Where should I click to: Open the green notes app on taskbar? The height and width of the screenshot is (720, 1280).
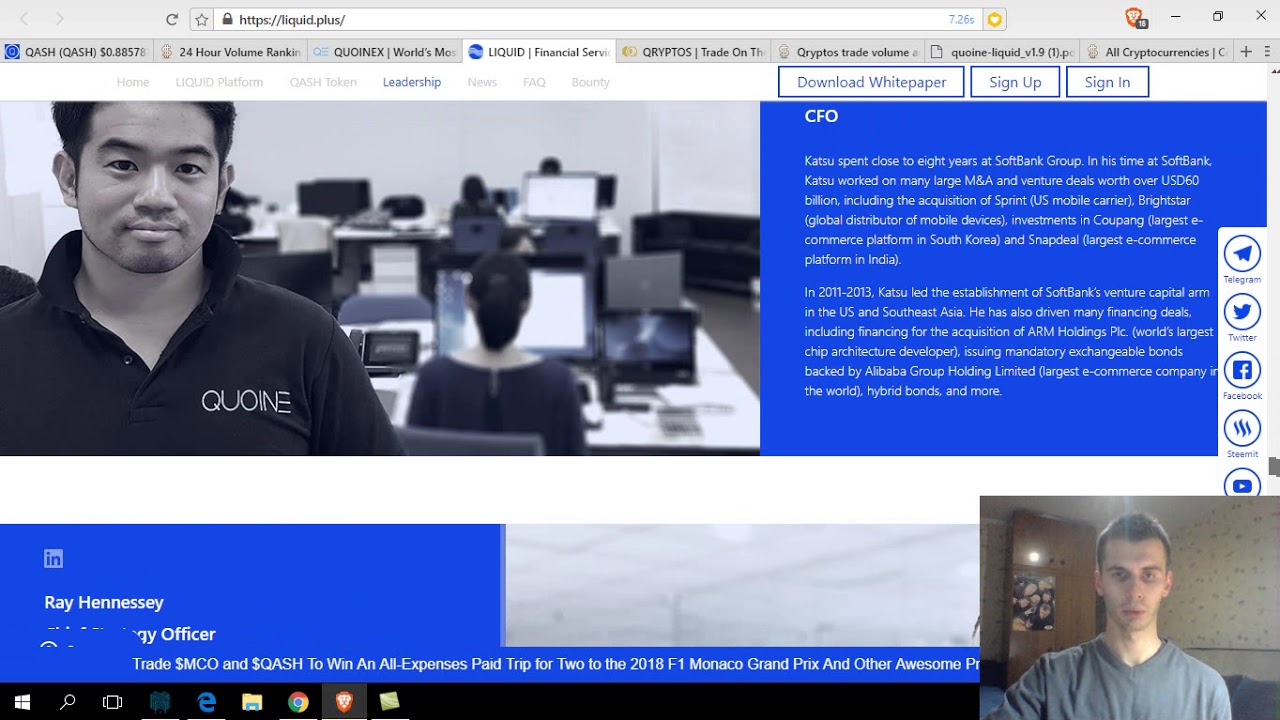tap(390, 702)
